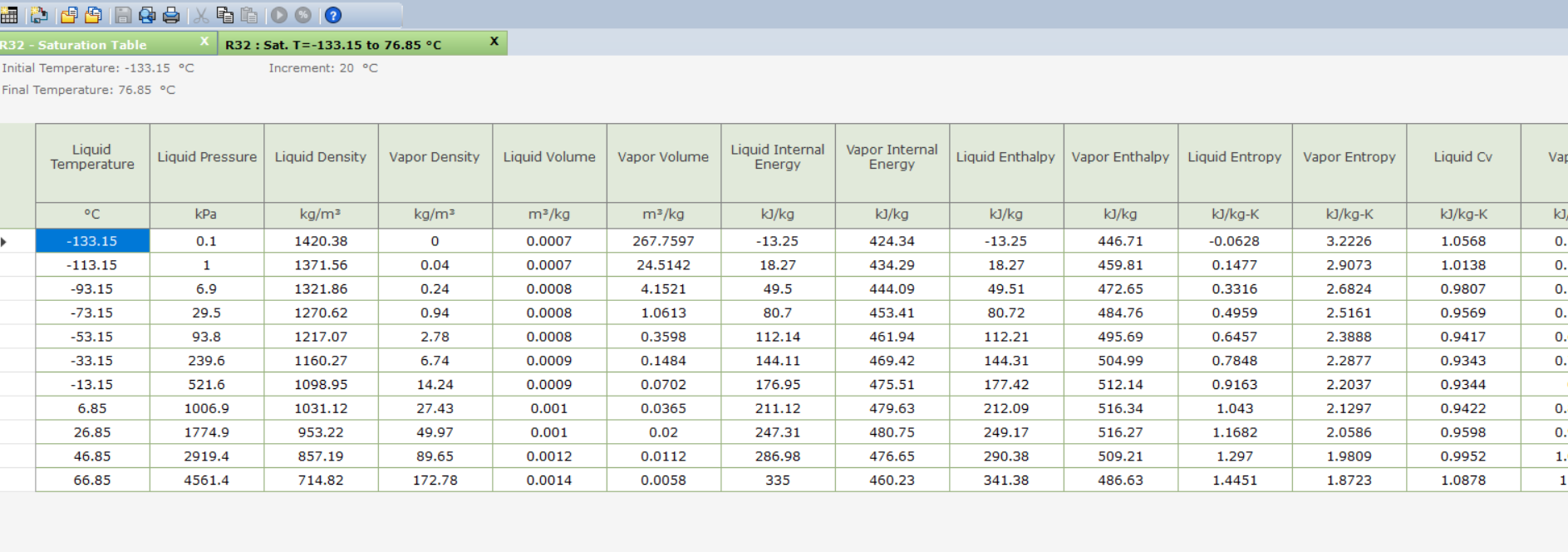The height and width of the screenshot is (552, 1568).
Task: Click the second folder icon with documents
Action: pyautogui.click(x=93, y=15)
